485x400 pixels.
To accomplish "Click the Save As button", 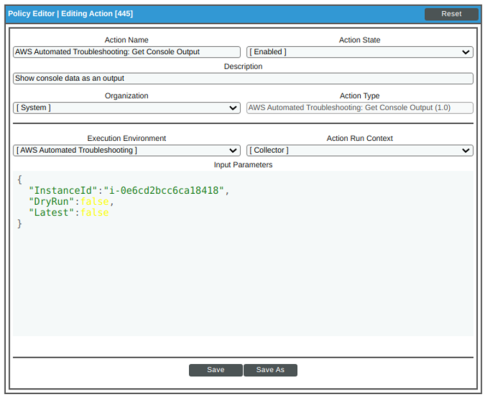I will point(270,370).
